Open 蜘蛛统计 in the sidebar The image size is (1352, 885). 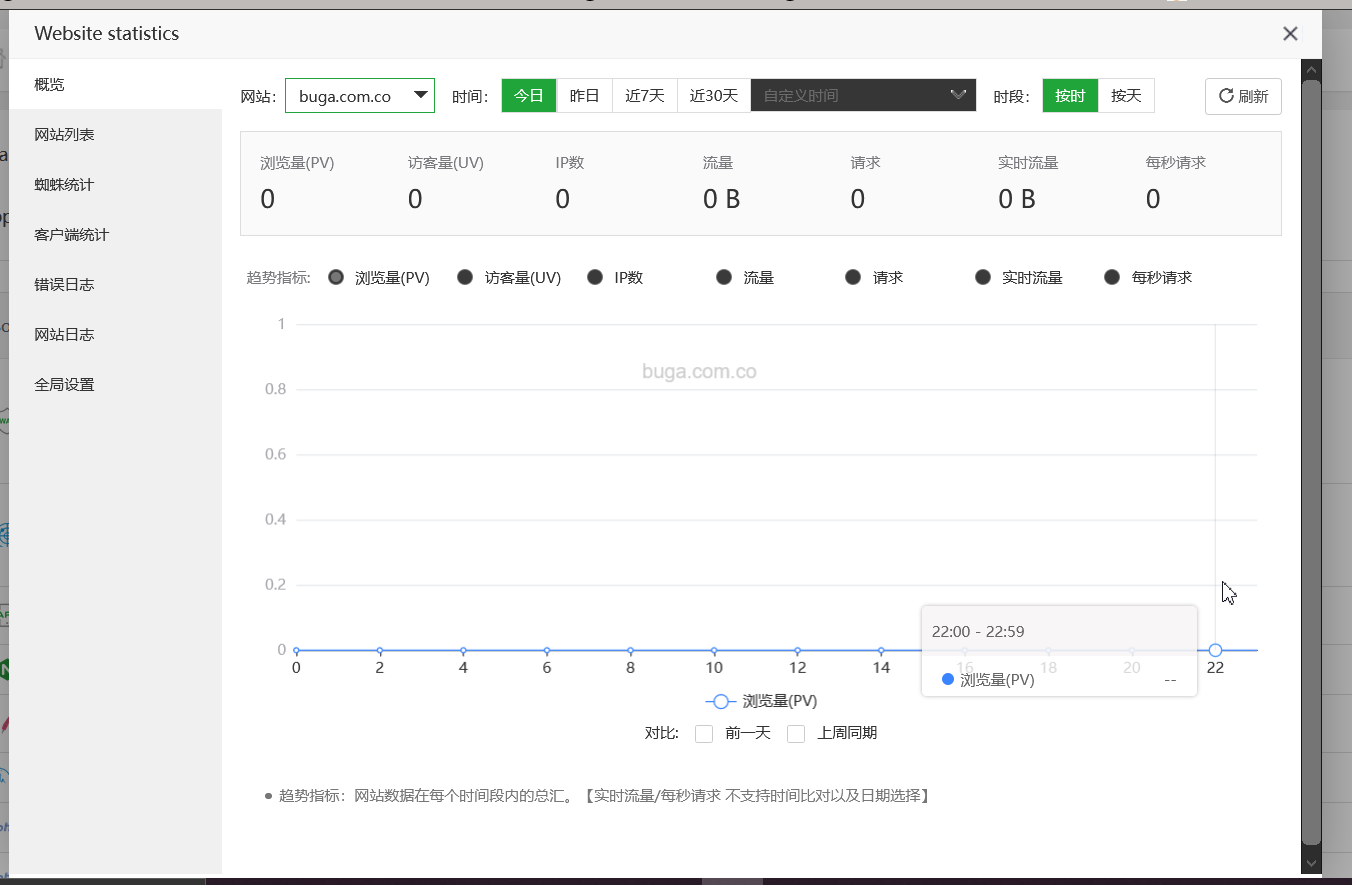(64, 185)
